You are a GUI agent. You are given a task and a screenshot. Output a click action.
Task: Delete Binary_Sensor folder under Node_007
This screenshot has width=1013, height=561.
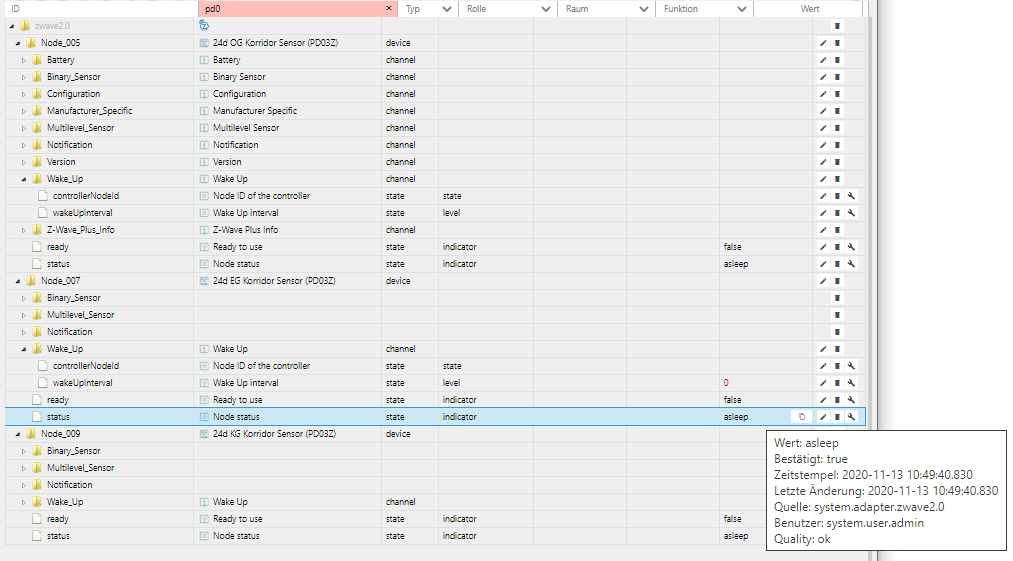[x=837, y=298]
